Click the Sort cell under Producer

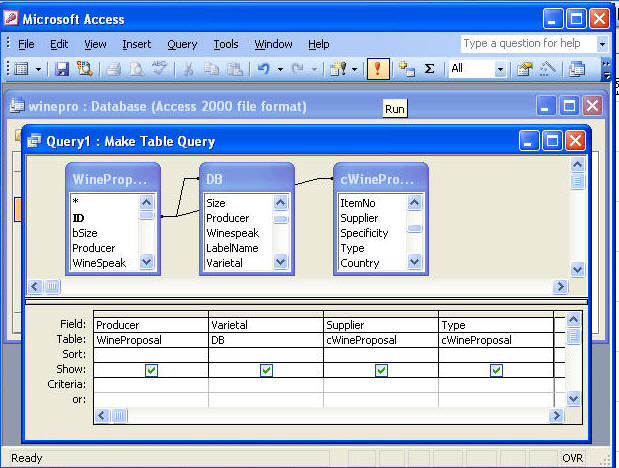click(151, 355)
